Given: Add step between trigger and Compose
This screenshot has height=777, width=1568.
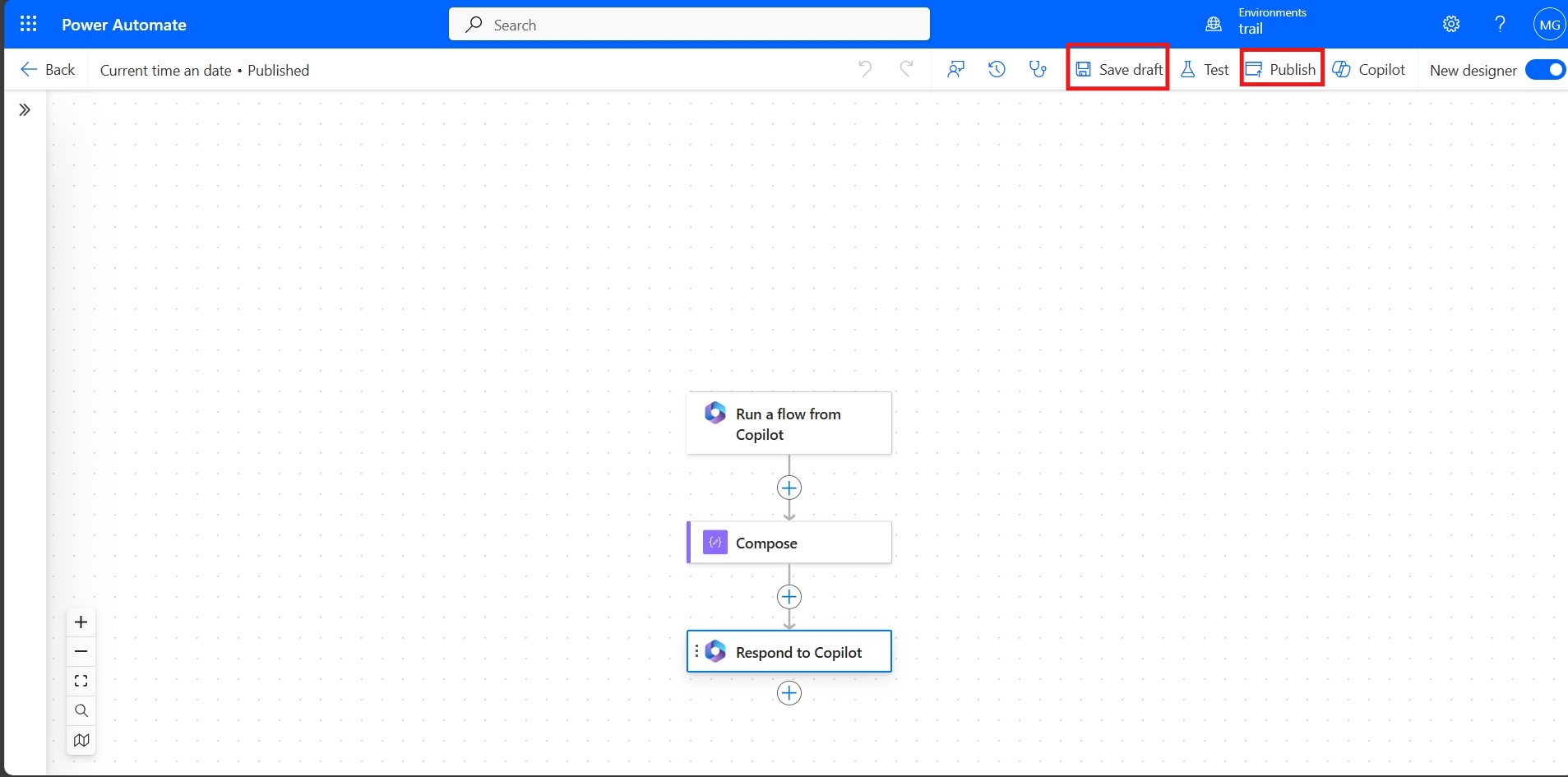Looking at the screenshot, I should point(789,488).
